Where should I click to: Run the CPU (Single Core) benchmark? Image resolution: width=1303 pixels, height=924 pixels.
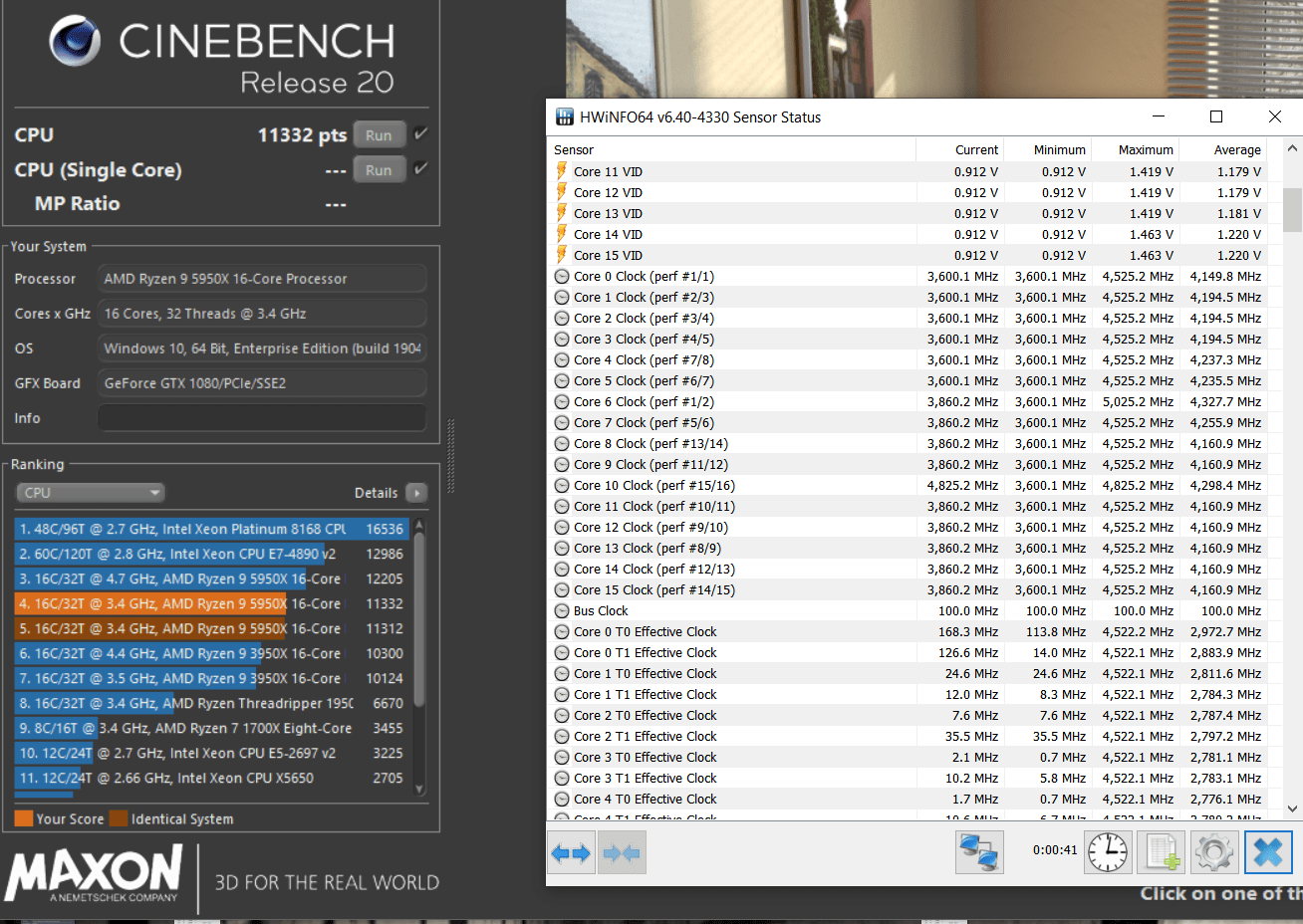(379, 170)
